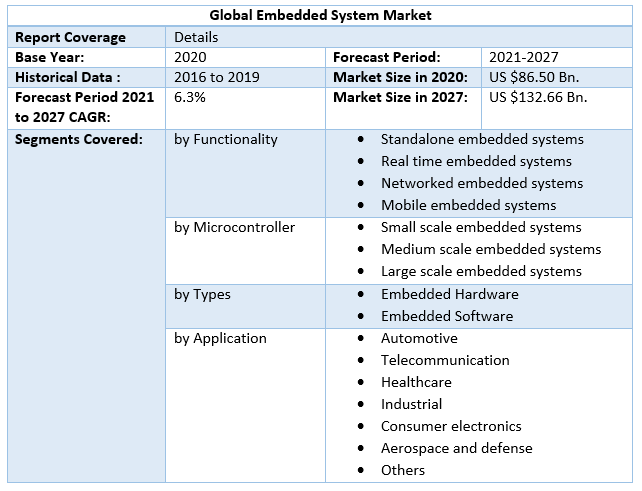Select Market Size in 2027 value US $132.66 Bn.
Image resolution: width=642 pixels, height=491 pixels.
click(x=538, y=97)
